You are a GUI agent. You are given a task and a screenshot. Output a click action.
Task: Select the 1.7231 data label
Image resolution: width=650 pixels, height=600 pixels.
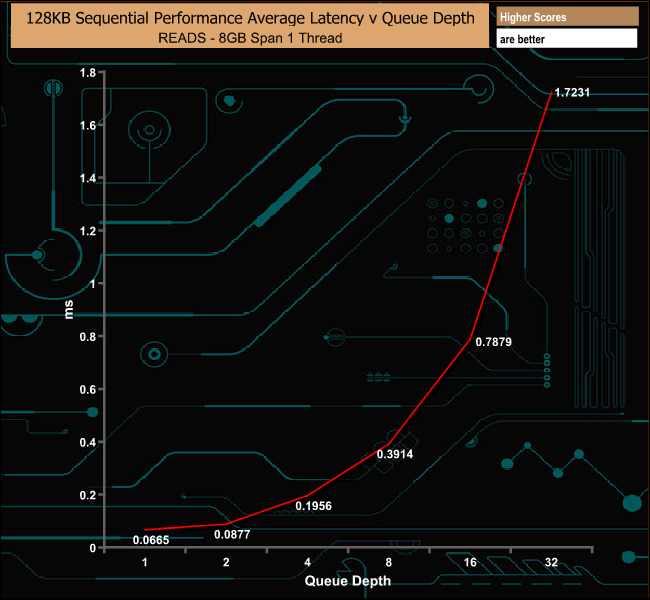coord(572,92)
